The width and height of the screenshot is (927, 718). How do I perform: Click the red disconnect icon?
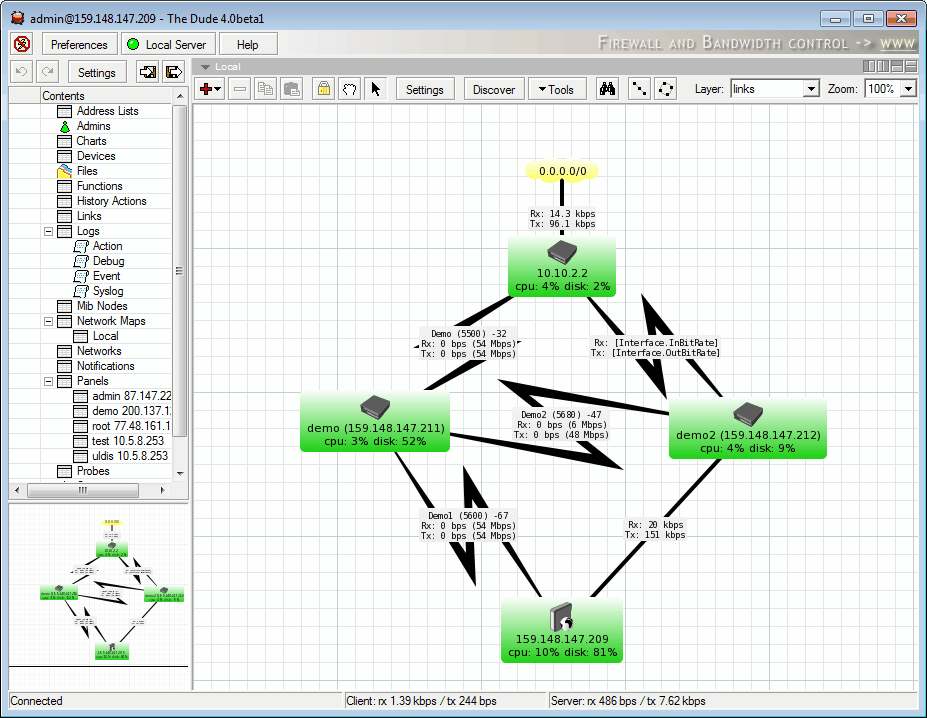[x=22, y=44]
